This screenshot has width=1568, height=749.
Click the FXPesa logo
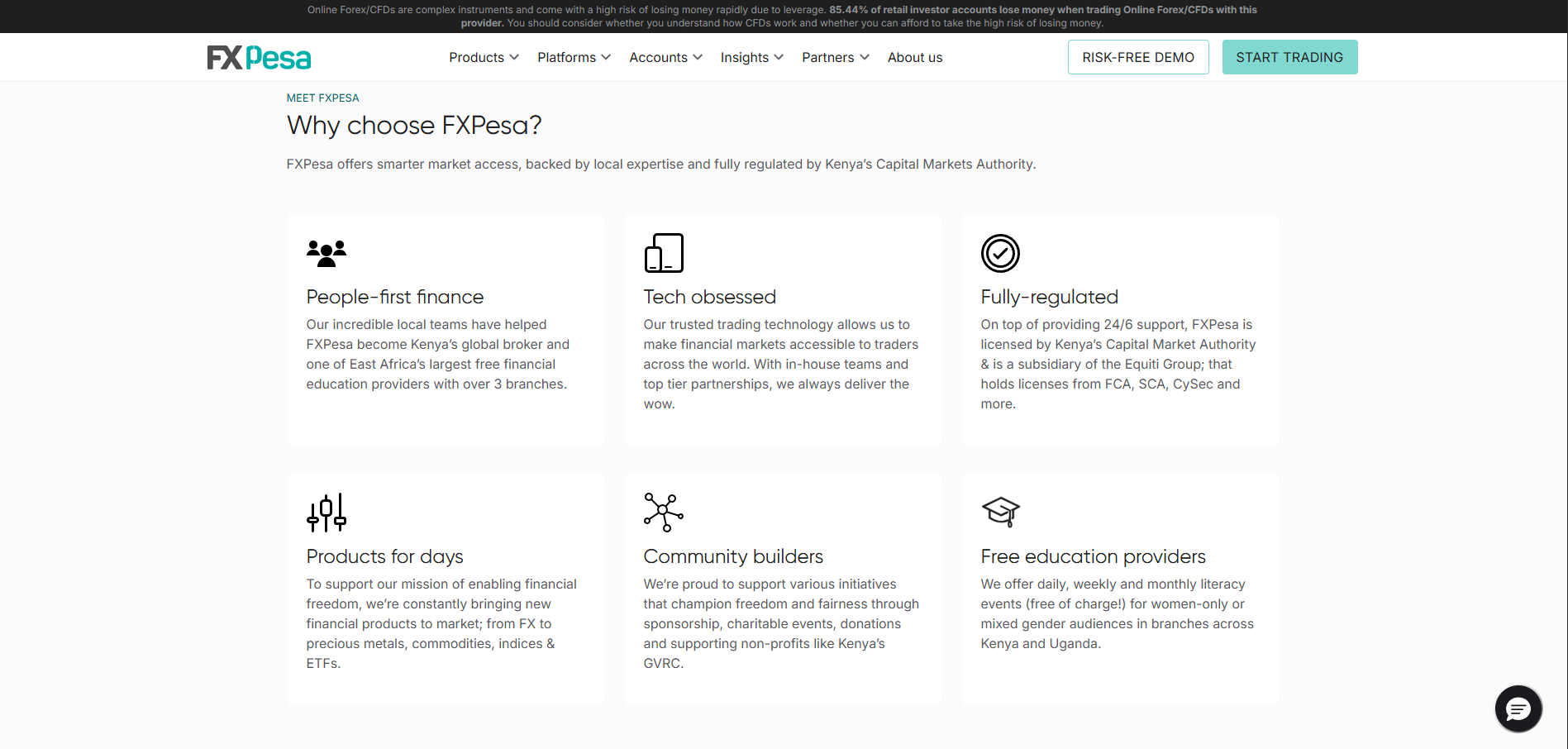259,58
